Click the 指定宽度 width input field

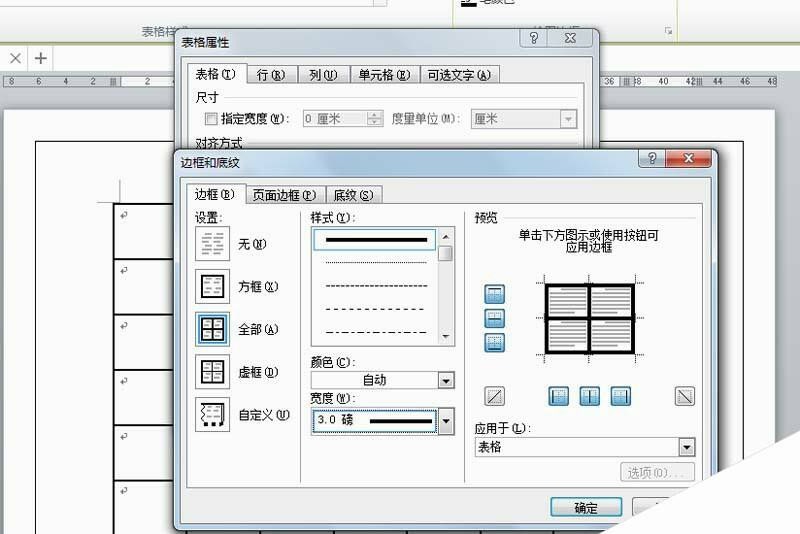(335, 119)
